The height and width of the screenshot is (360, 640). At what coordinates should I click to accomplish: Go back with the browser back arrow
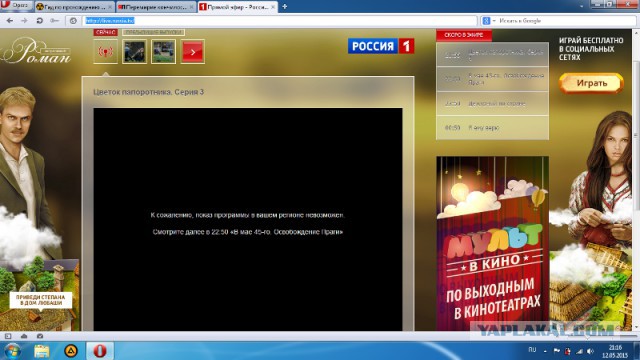(x=9, y=20)
